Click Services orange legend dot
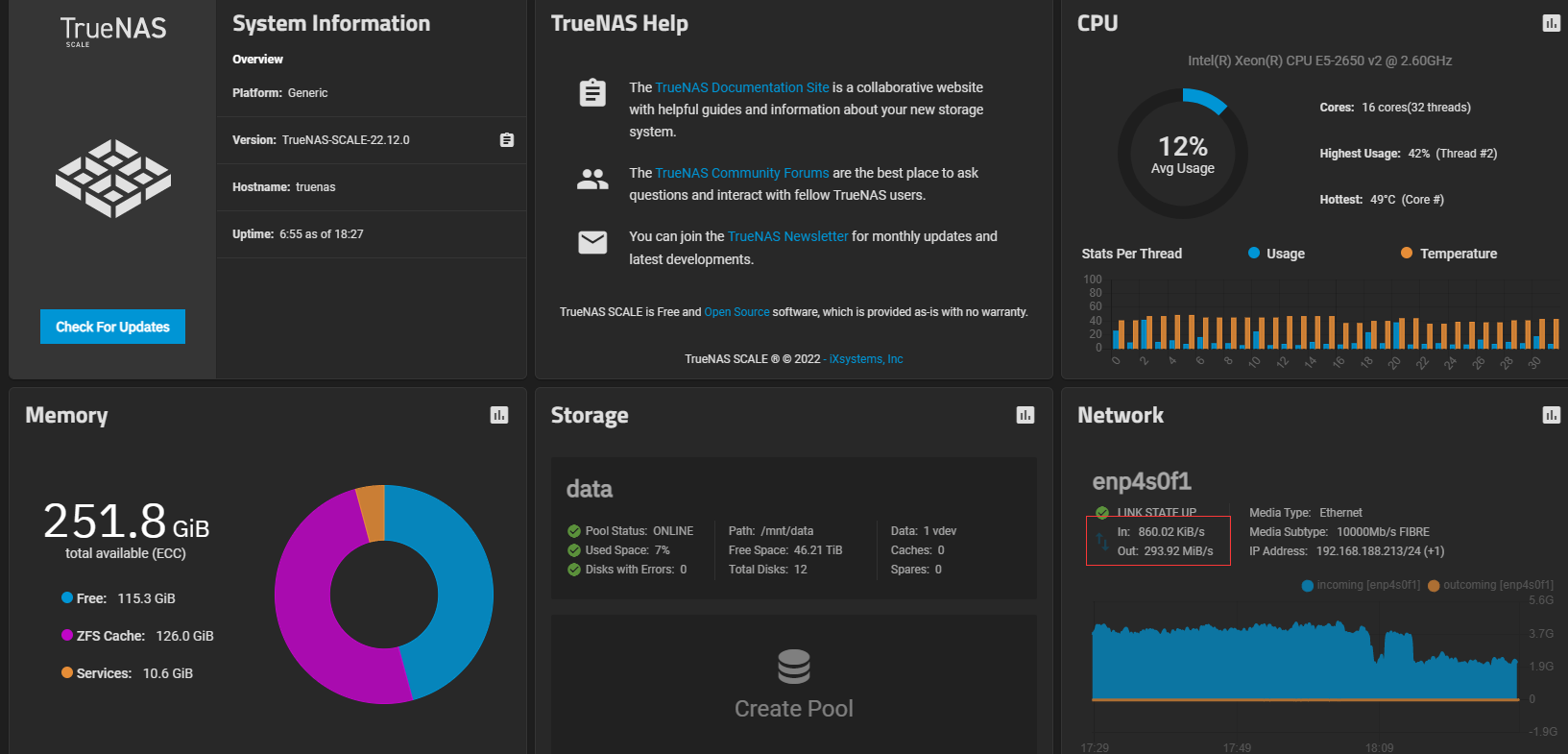Viewport: 1568px width, 754px height. [x=67, y=672]
